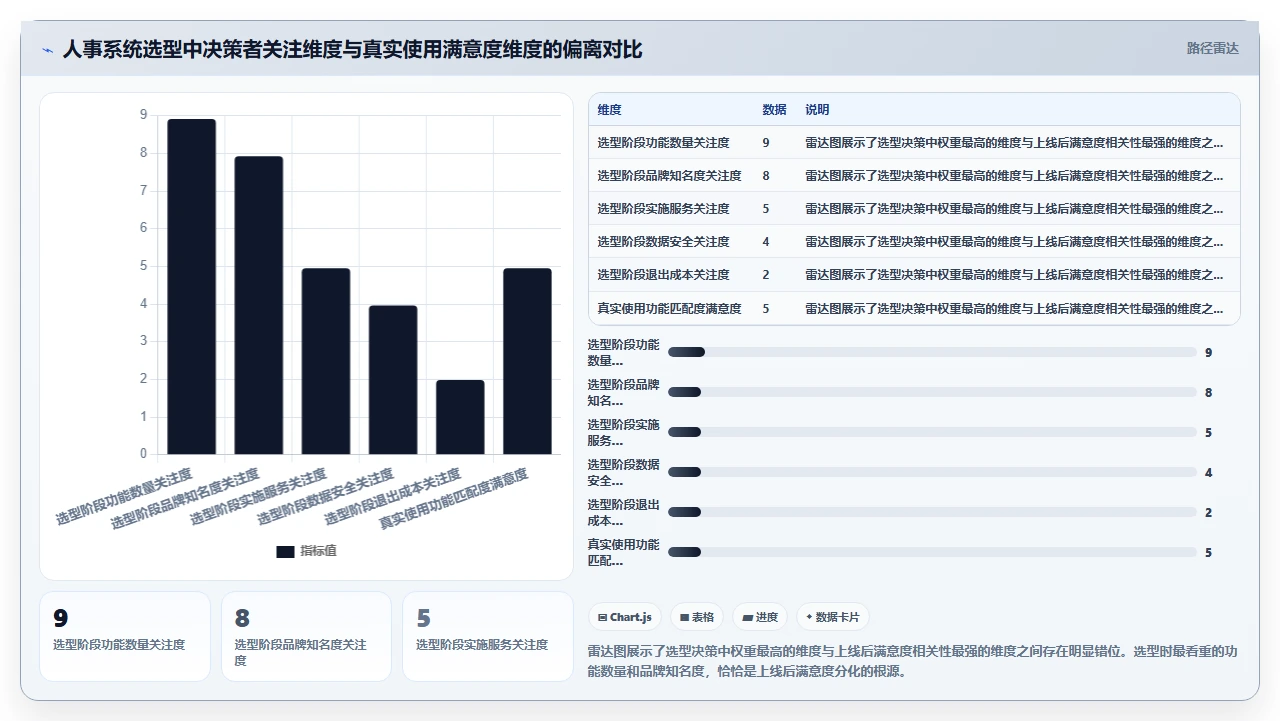Click the chart bar for 选型阶段品牌知名度关注度
Viewport: 1280px width, 721px height.
tap(259, 305)
